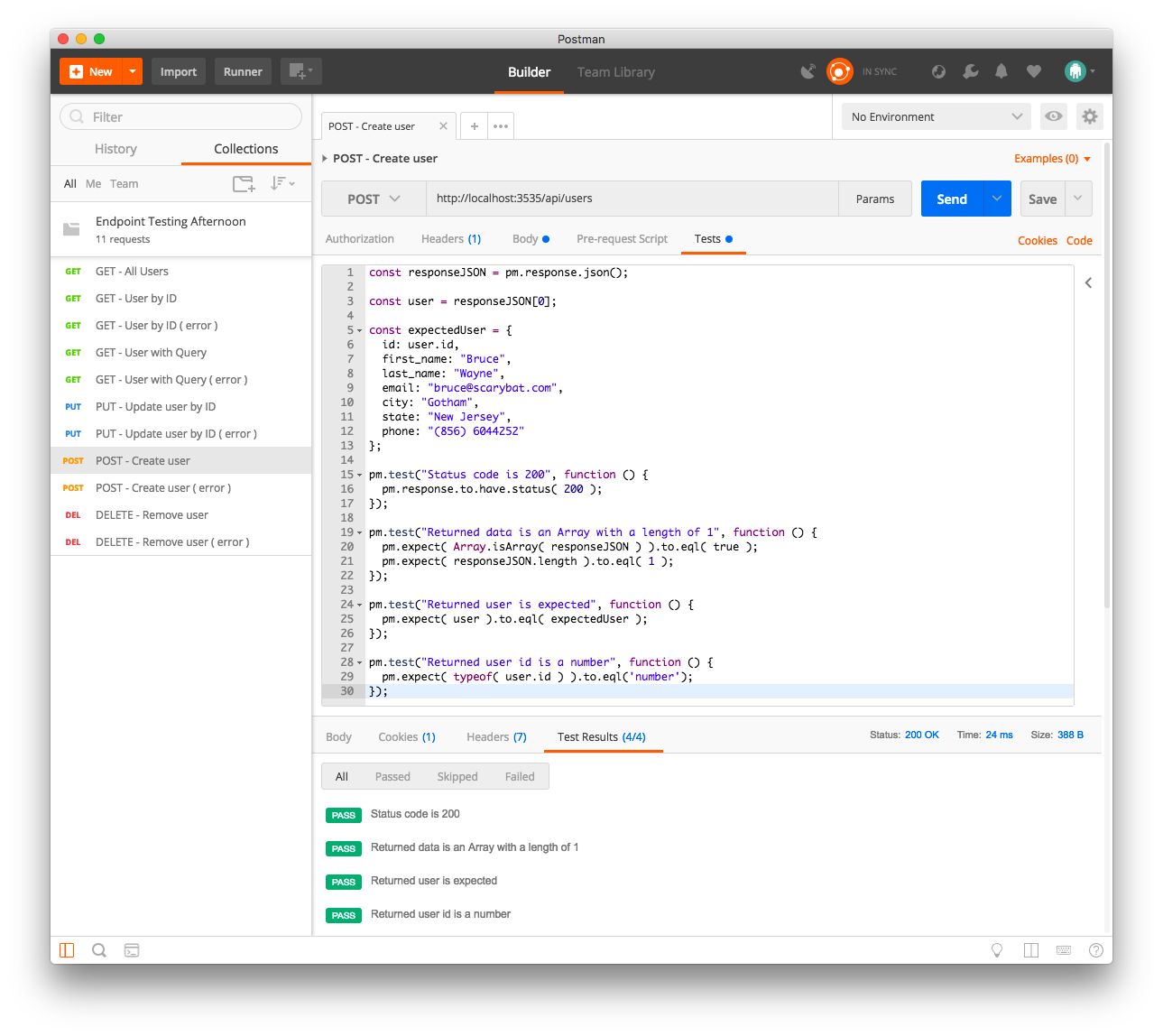1163x1036 pixels.
Task: Click the Send button
Action: pos(952,199)
